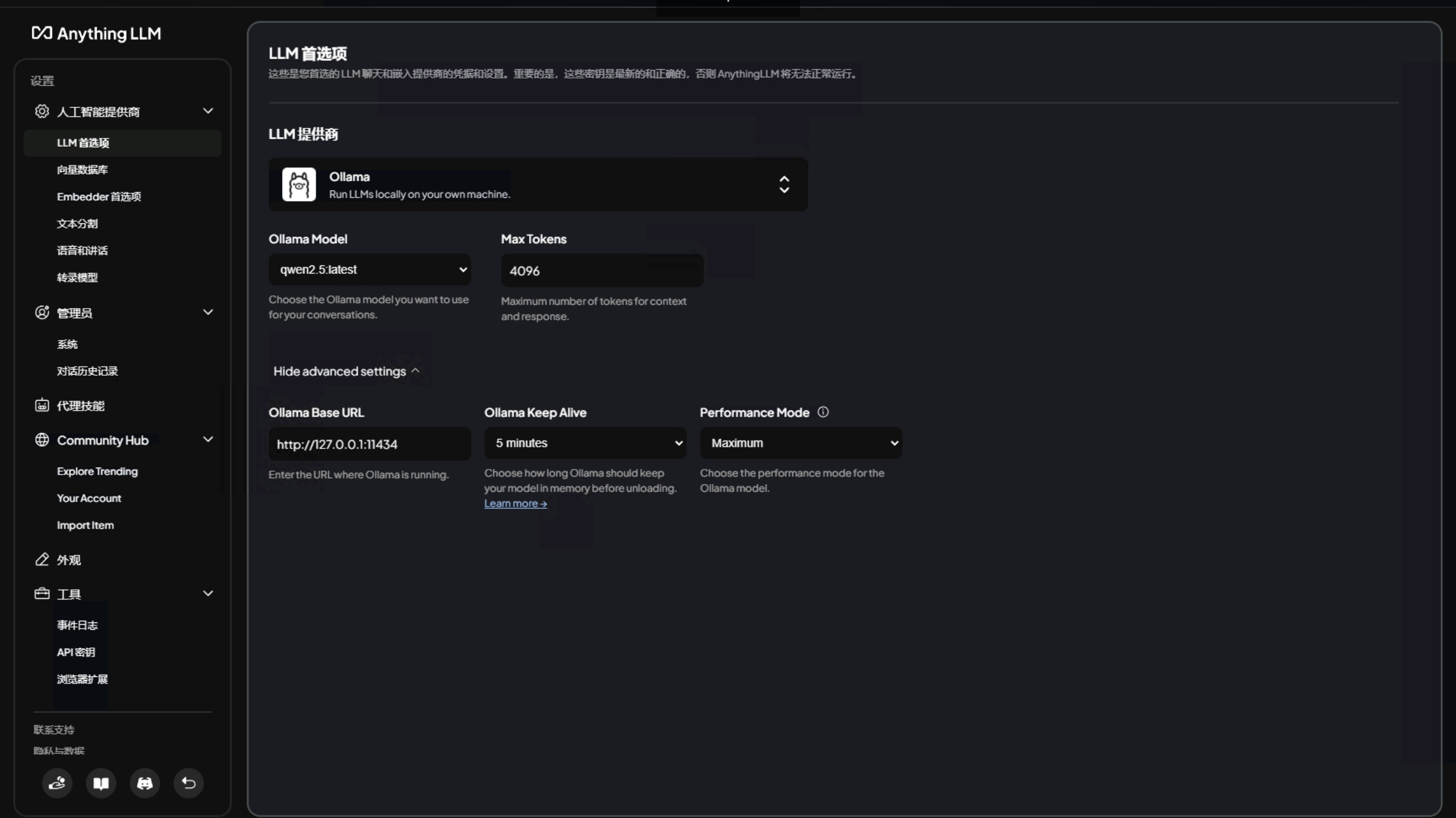1456x818 pixels.
Task: Open 代理技能 page
Action: [x=81, y=406]
